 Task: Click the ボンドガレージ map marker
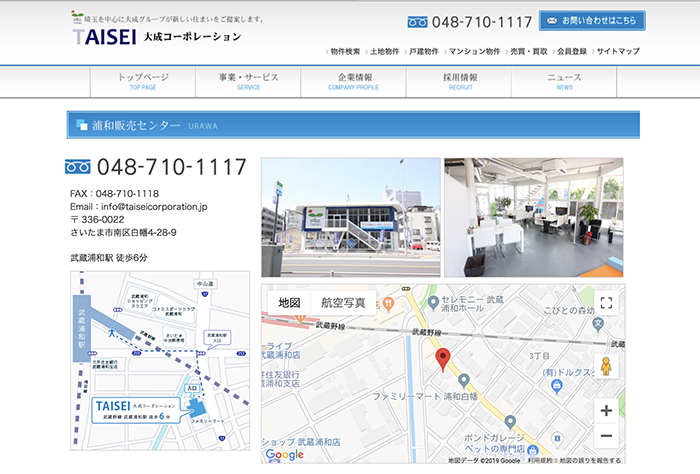tap(510, 422)
